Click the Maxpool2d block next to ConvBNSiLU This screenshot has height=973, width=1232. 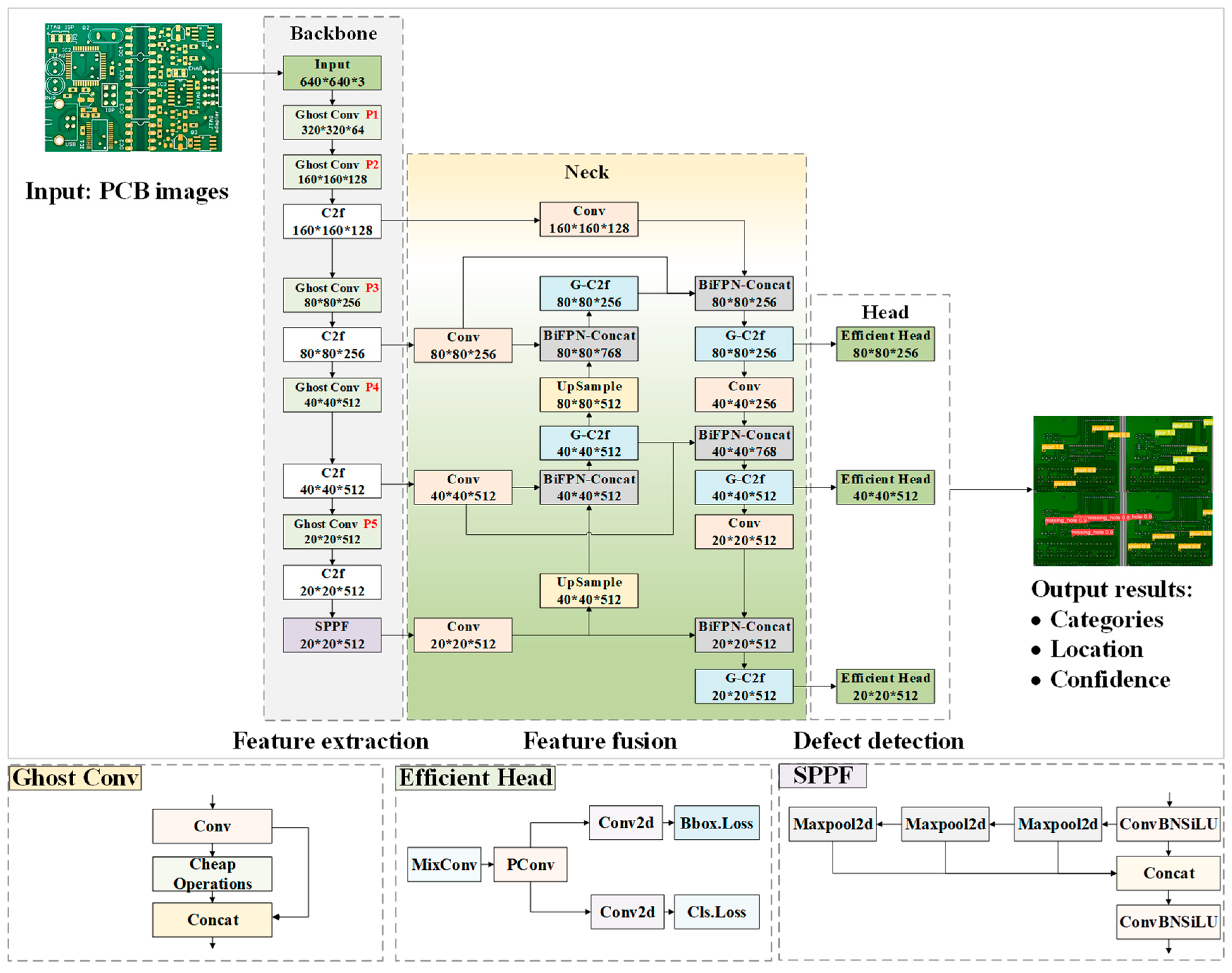pos(1058,824)
